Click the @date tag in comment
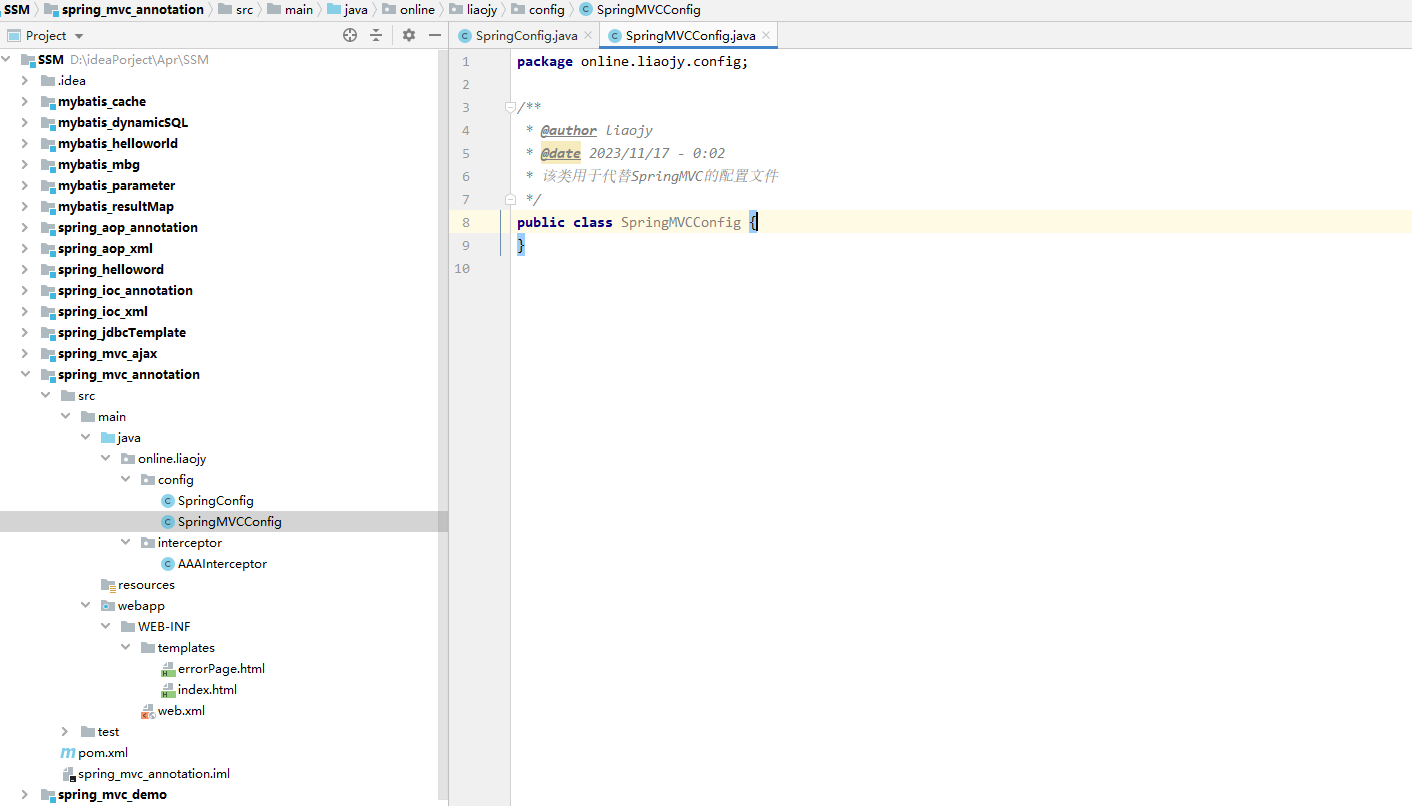 click(x=560, y=153)
